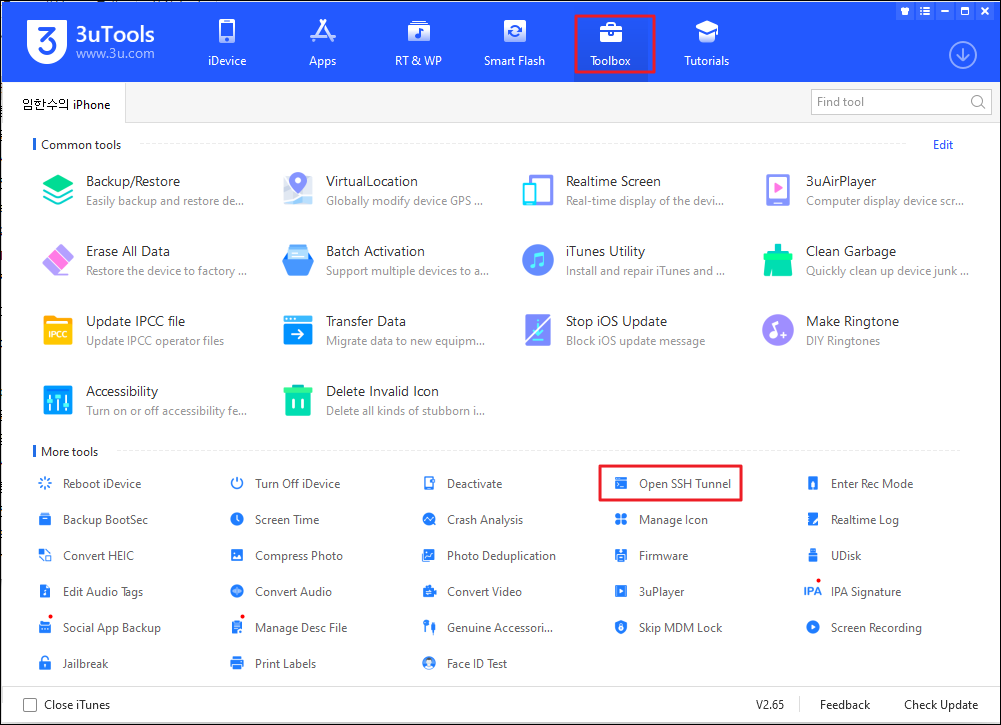Launch the VirtualLocation tool

click(x=383, y=190)
